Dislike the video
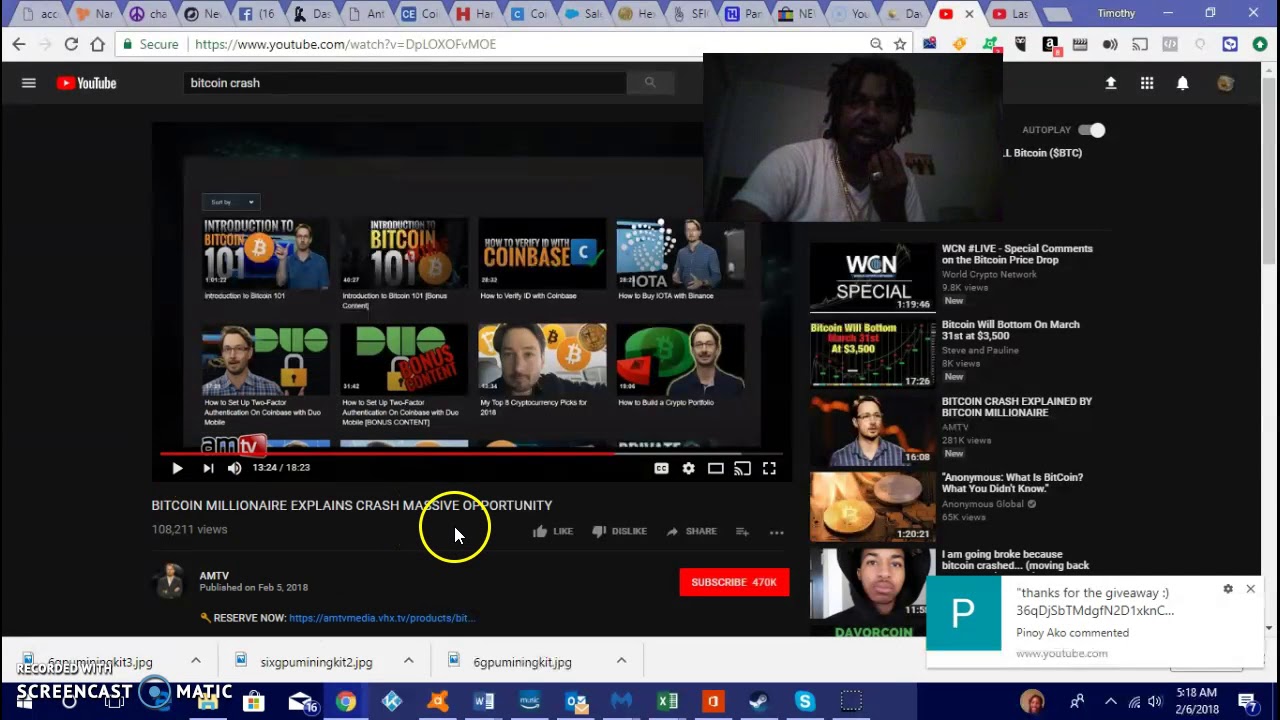This screenshot has height=720, width=1280. point(619,531)
